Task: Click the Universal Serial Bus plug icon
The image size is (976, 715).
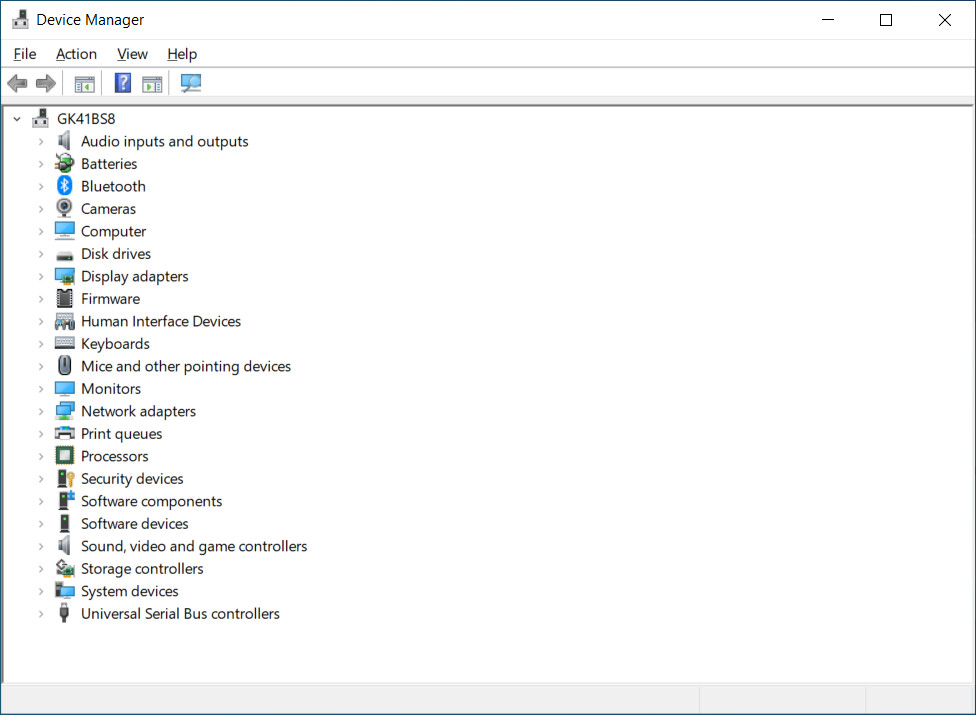Action: coord(63,614)
